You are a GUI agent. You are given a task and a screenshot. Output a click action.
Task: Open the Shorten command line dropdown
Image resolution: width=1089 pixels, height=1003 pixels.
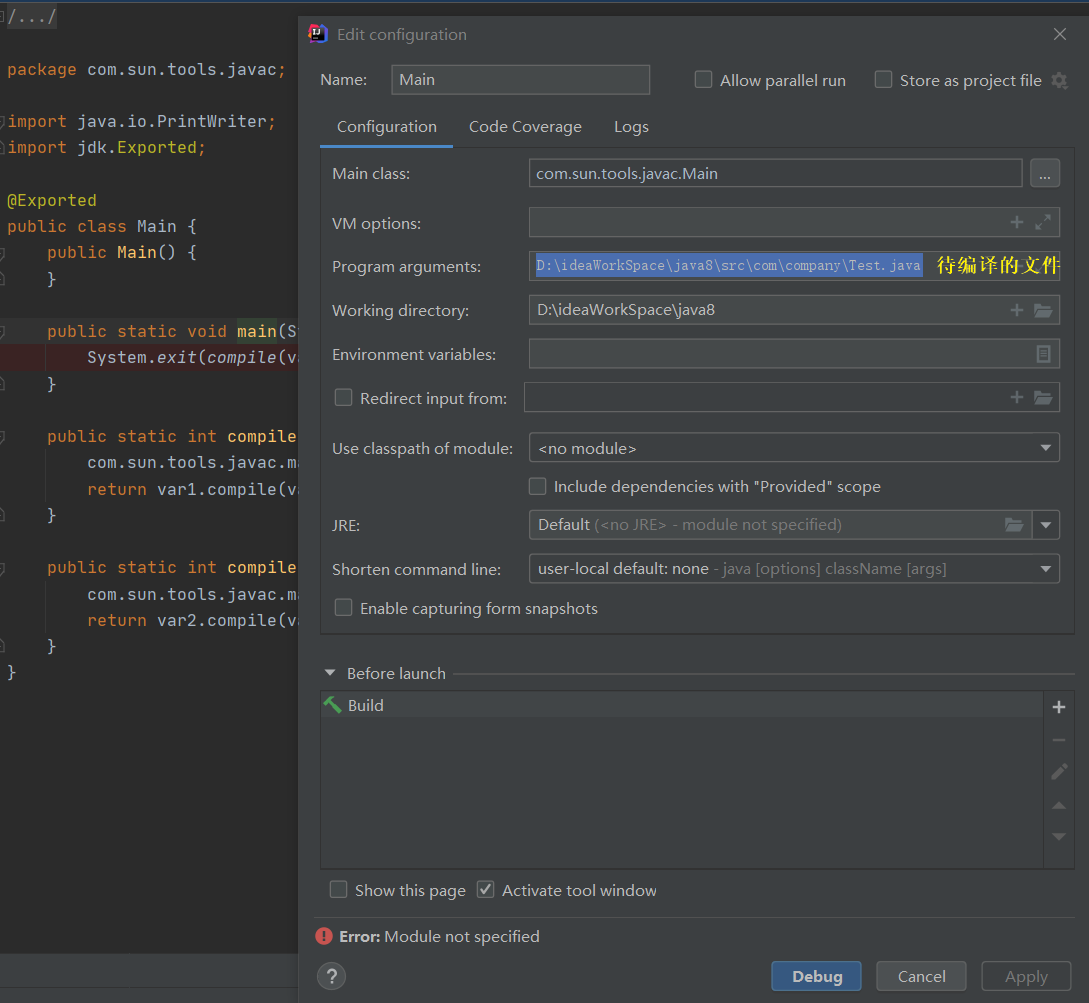pos(1046,568)
